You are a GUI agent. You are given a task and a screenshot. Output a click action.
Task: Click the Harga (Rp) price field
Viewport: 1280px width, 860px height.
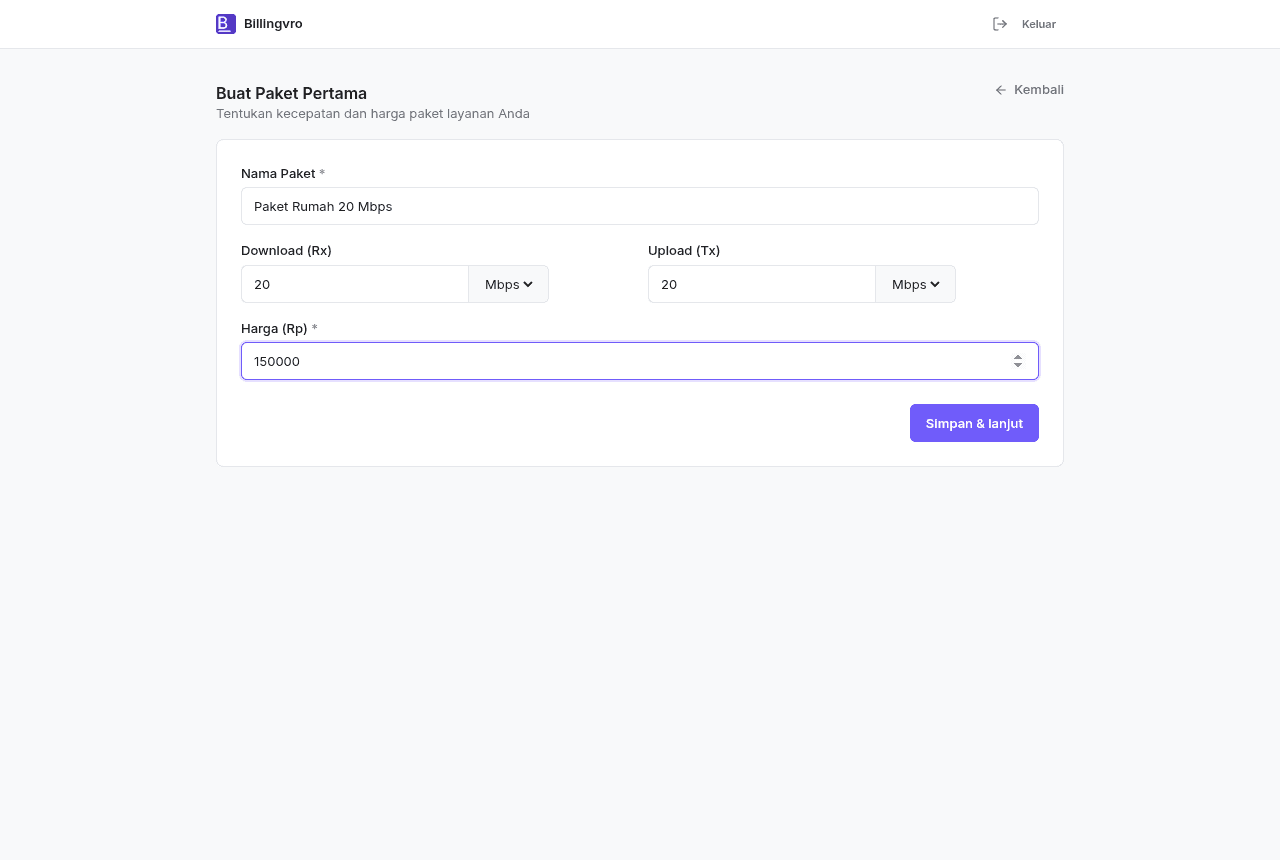[640, 361]
